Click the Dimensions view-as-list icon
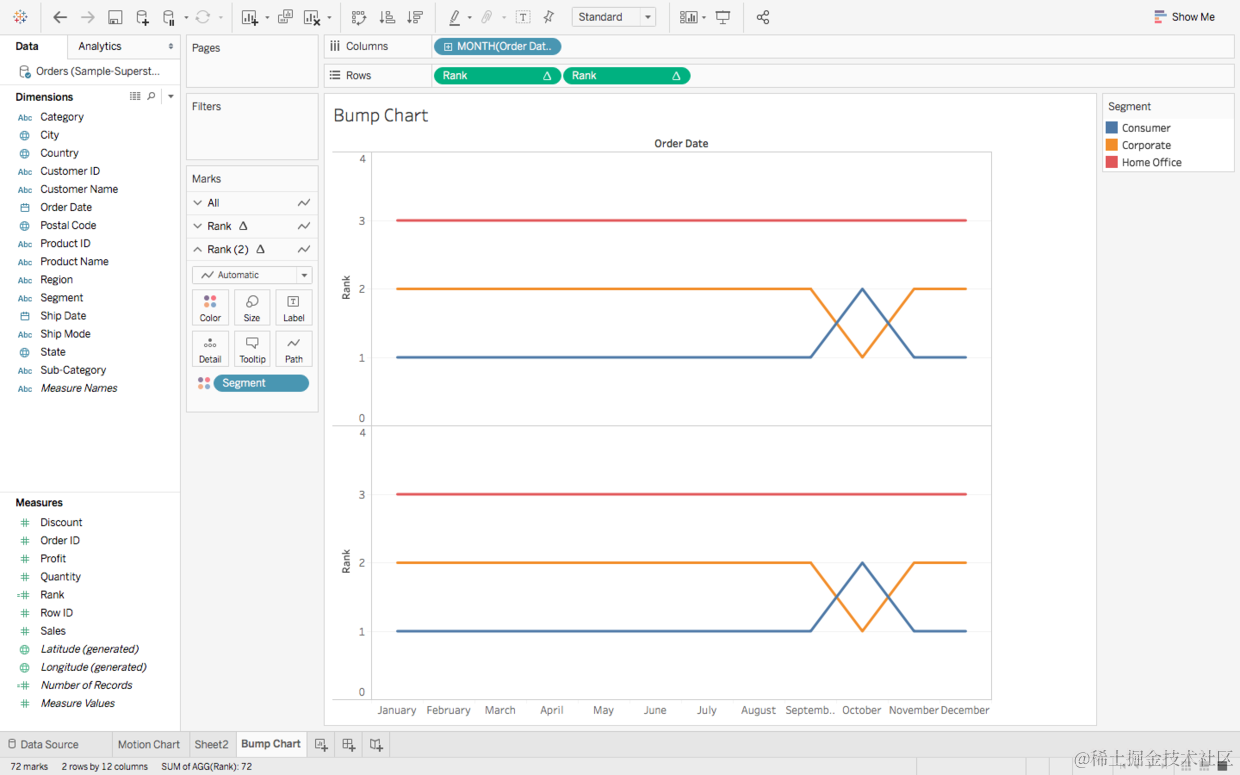 point(135,96)
